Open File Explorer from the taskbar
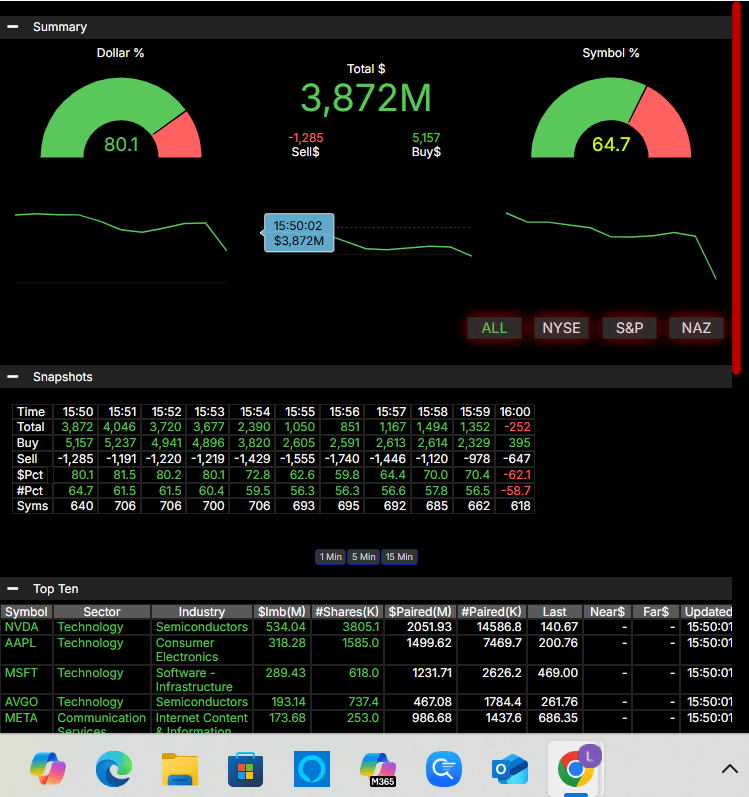This screenshot has height=797, width=749. tap(180, 769)
